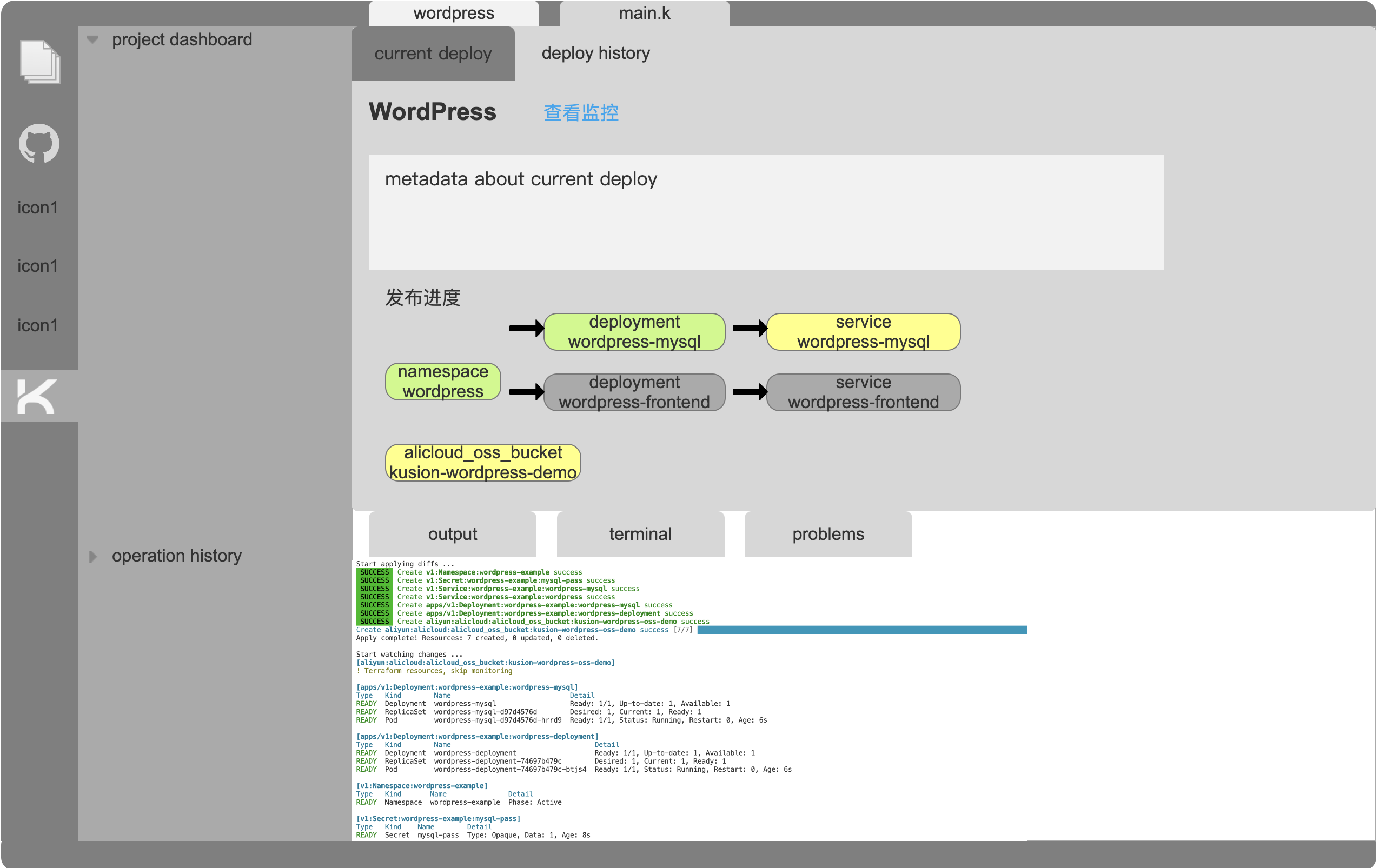Select the service wordpress-frontend node
The width and height of the screenshot is (1379, 868).
863,392
